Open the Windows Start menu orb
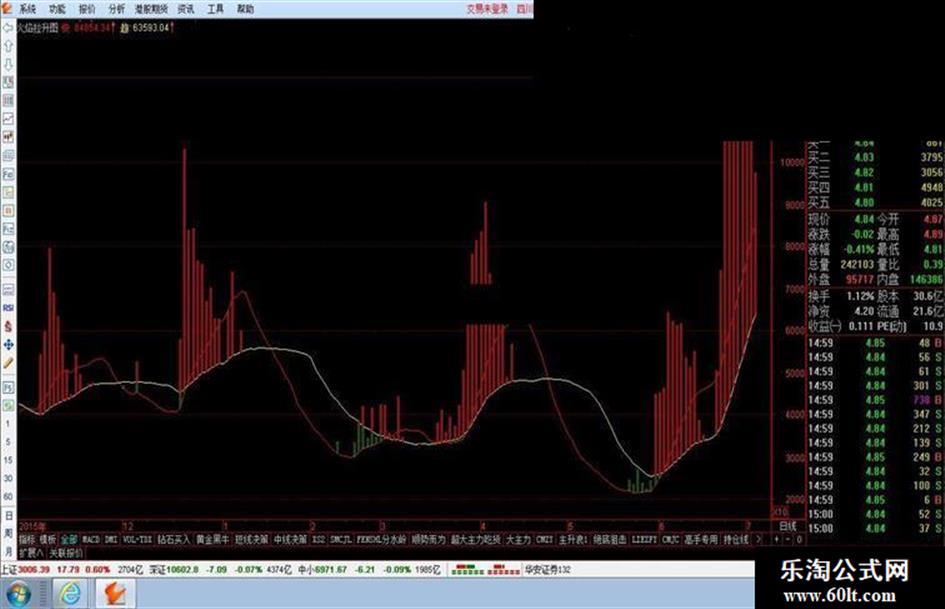 coord(18,595)
